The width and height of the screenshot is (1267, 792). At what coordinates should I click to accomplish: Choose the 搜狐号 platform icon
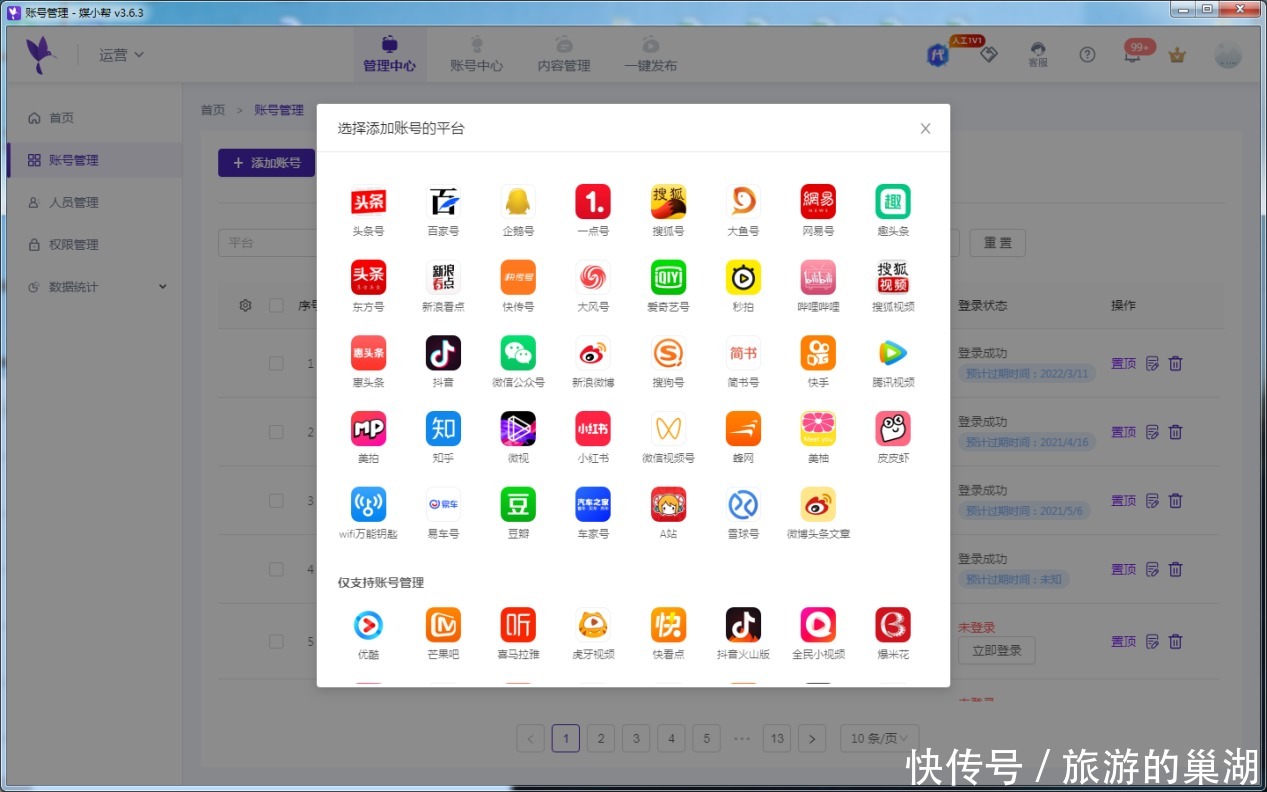(668, 202)
